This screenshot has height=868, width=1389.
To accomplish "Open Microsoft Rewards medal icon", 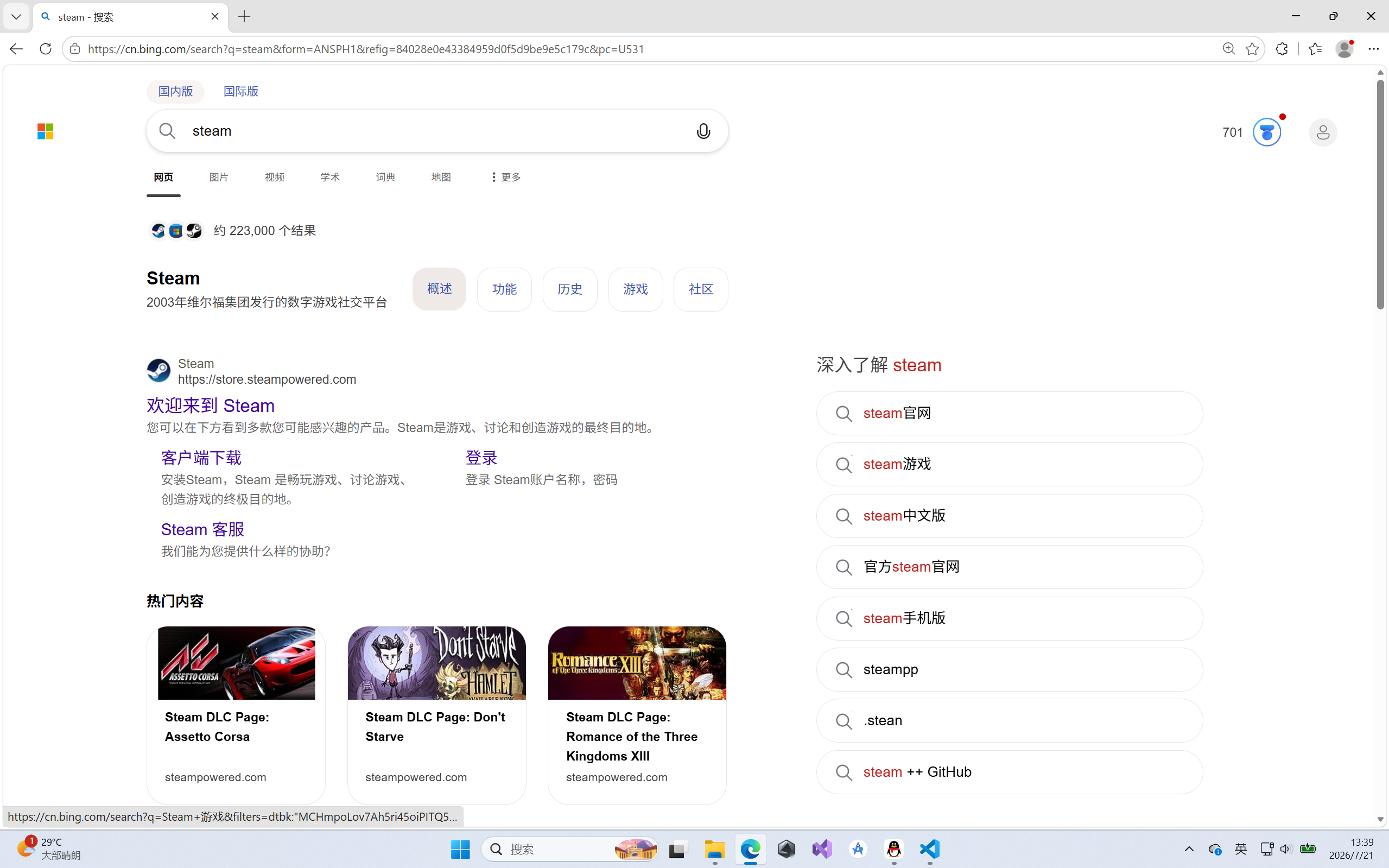I will (x=1267, y=132).
